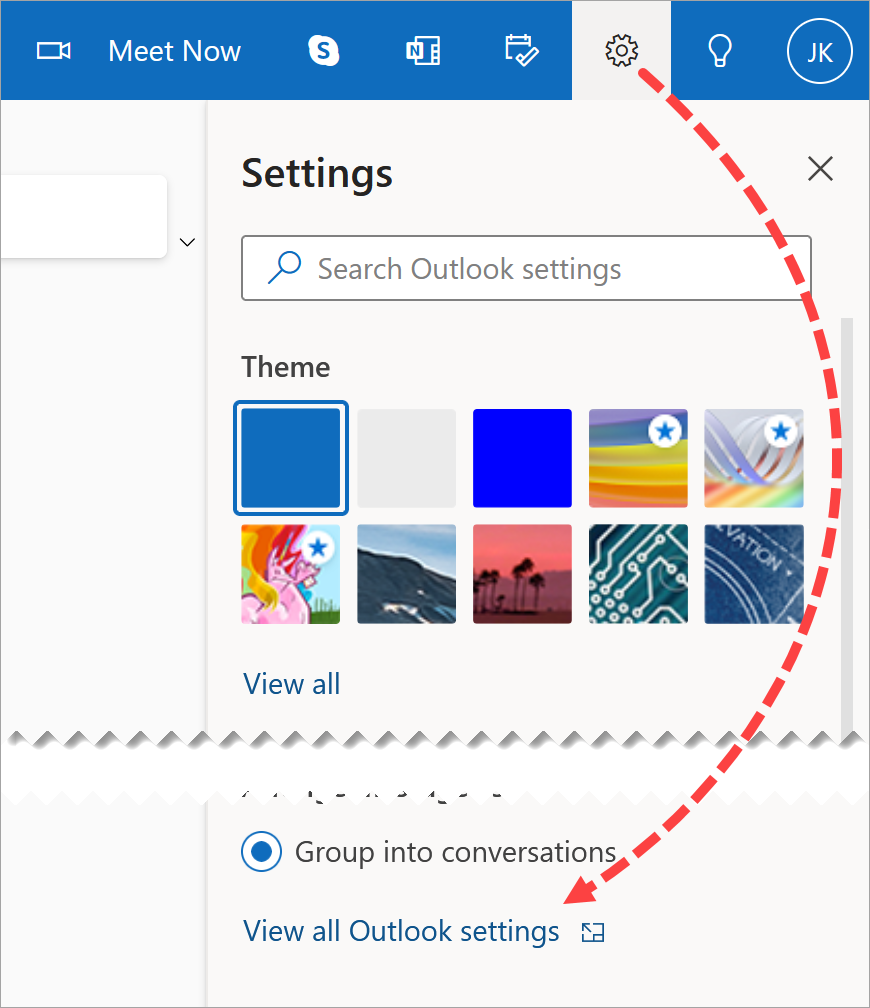Screen dimensions: 870x1008
Task: Expand the dropdown chevron beside the left panel
Action: click(x=187, y=242)
